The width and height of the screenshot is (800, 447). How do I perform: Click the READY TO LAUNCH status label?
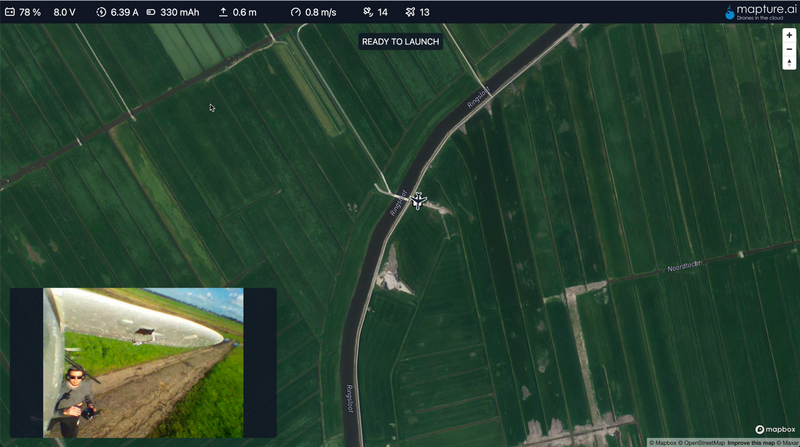point(400,41)
